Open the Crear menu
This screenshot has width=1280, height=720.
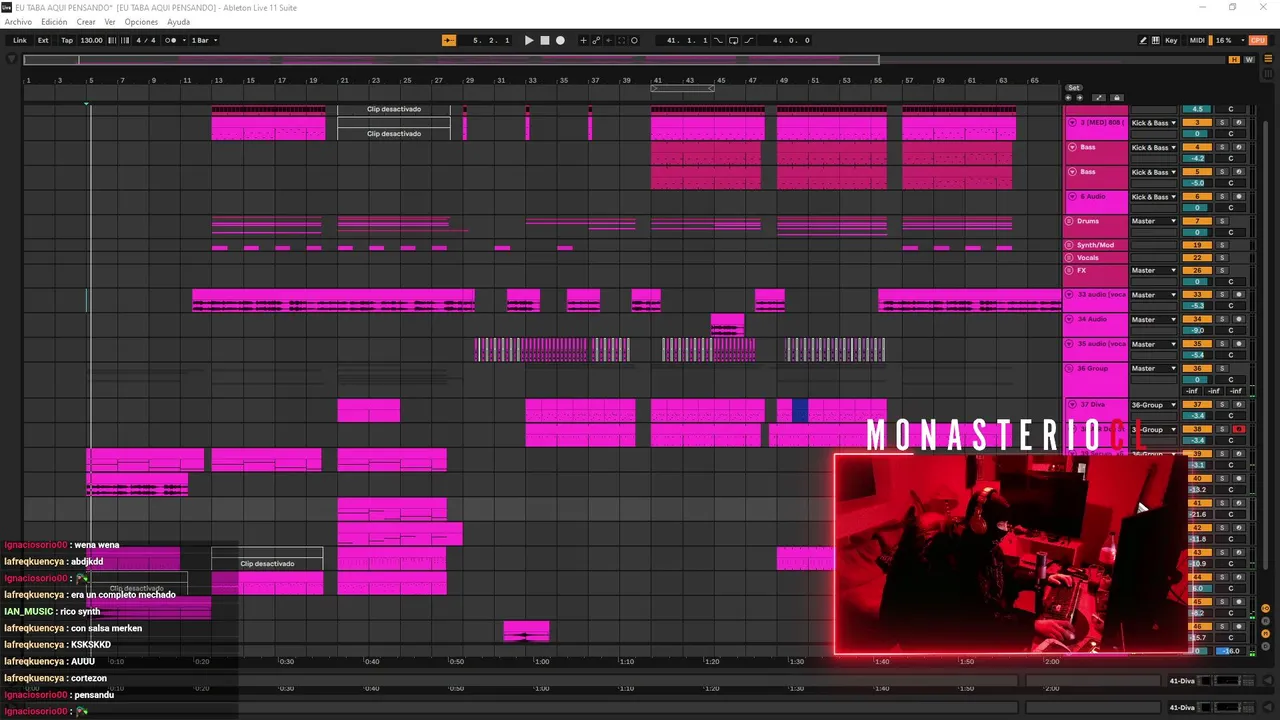86,22
